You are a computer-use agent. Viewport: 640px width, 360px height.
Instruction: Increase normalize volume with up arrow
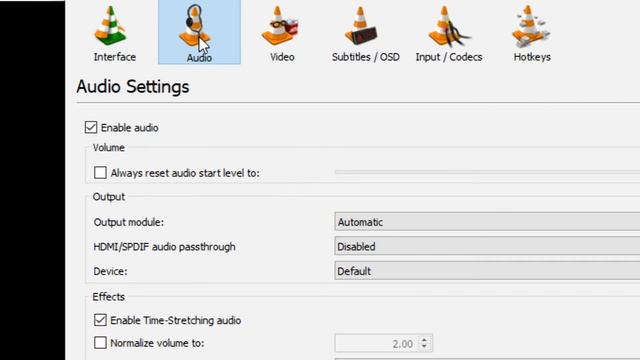[x=424, y=340]
